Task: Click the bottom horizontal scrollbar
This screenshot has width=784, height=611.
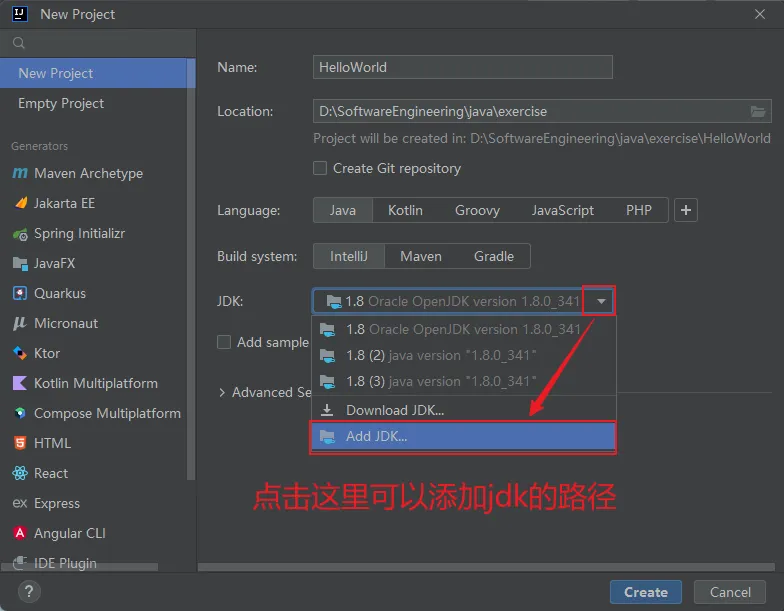Action: (486, 567)
